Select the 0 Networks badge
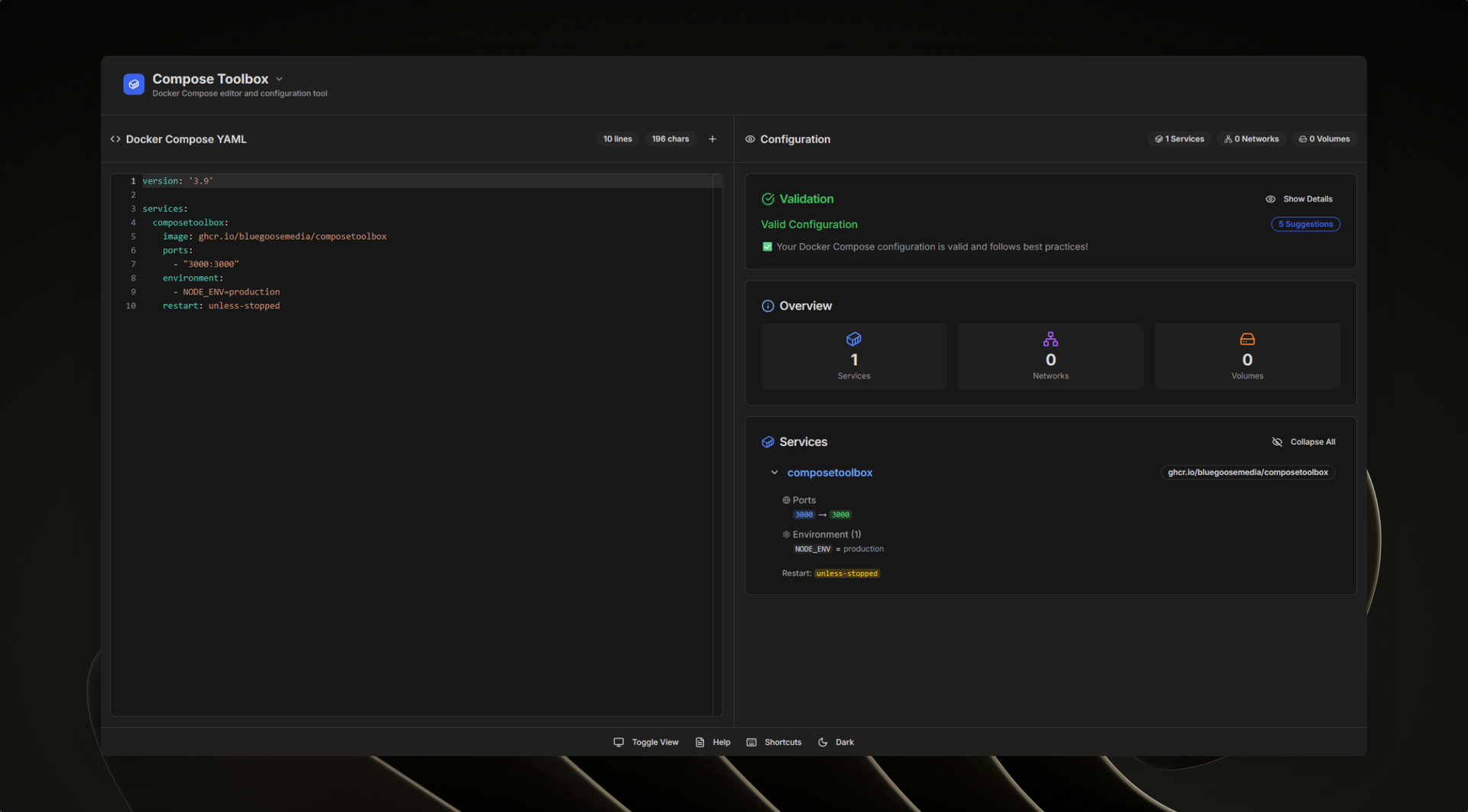 tap(1251, 139)
